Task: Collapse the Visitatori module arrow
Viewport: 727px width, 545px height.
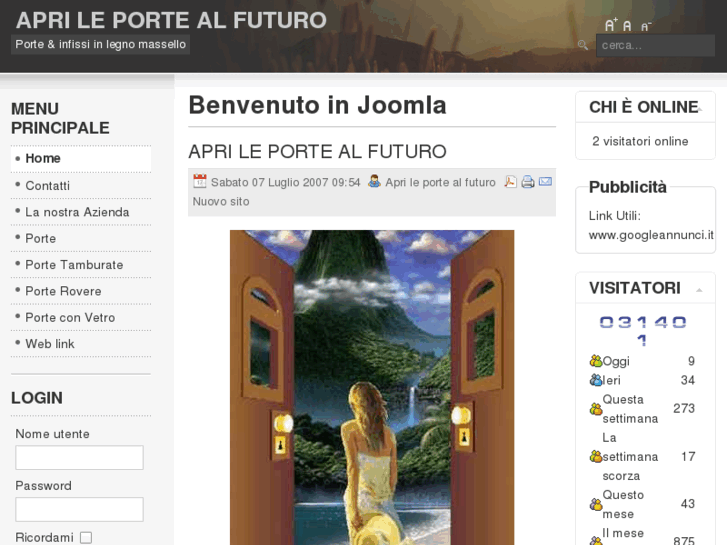Action: 699,290
